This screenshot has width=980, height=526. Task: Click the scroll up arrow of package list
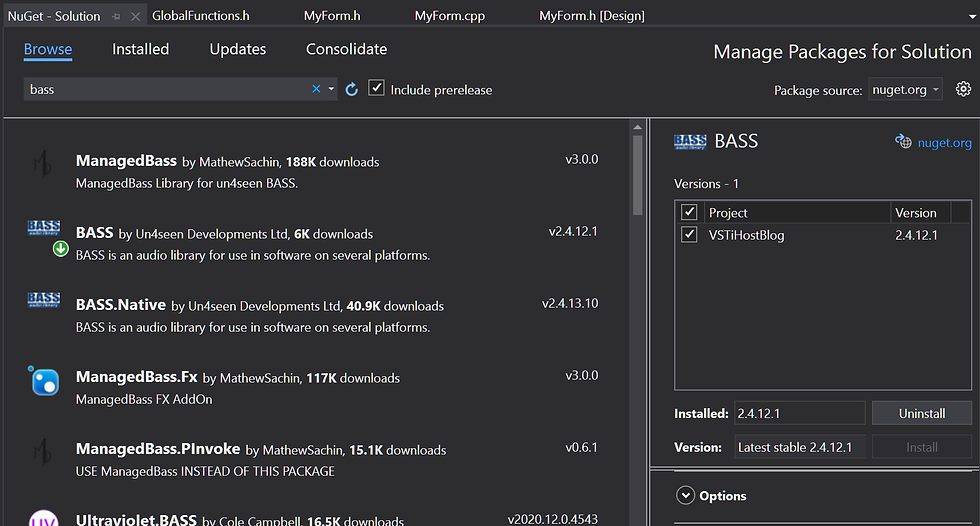point(638,127)
